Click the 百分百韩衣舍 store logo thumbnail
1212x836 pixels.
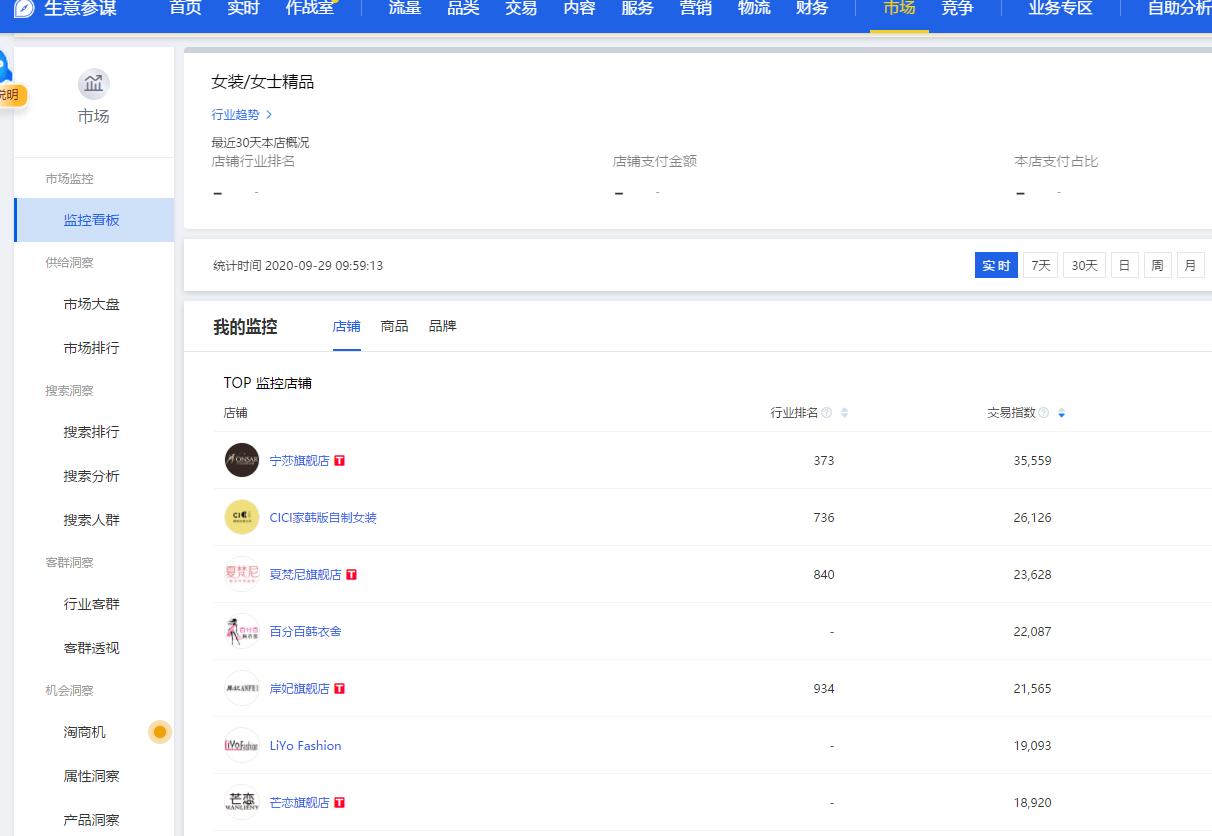(241, 631)
